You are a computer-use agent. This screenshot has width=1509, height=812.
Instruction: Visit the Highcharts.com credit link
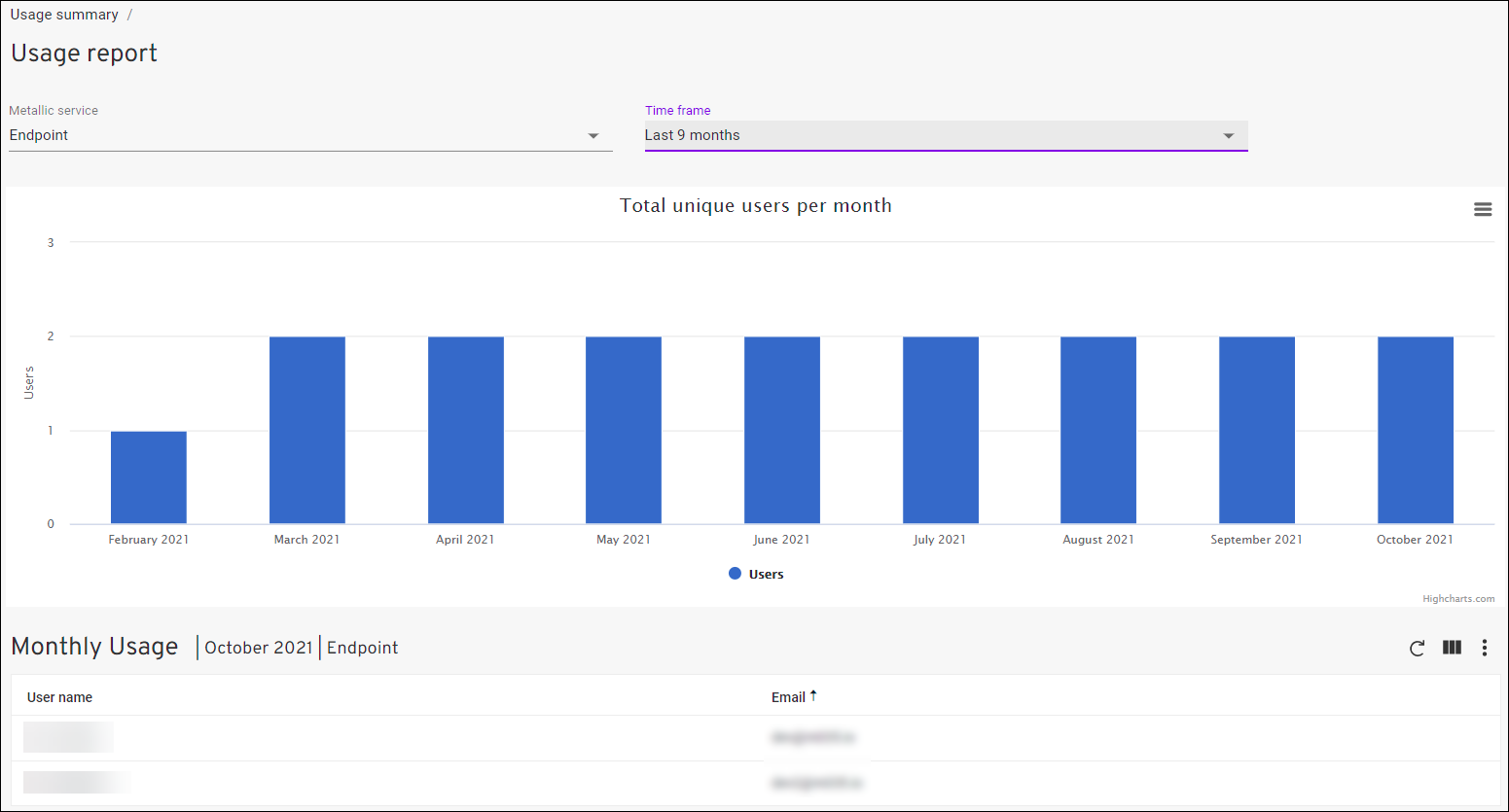click(x=1458, y=598)
